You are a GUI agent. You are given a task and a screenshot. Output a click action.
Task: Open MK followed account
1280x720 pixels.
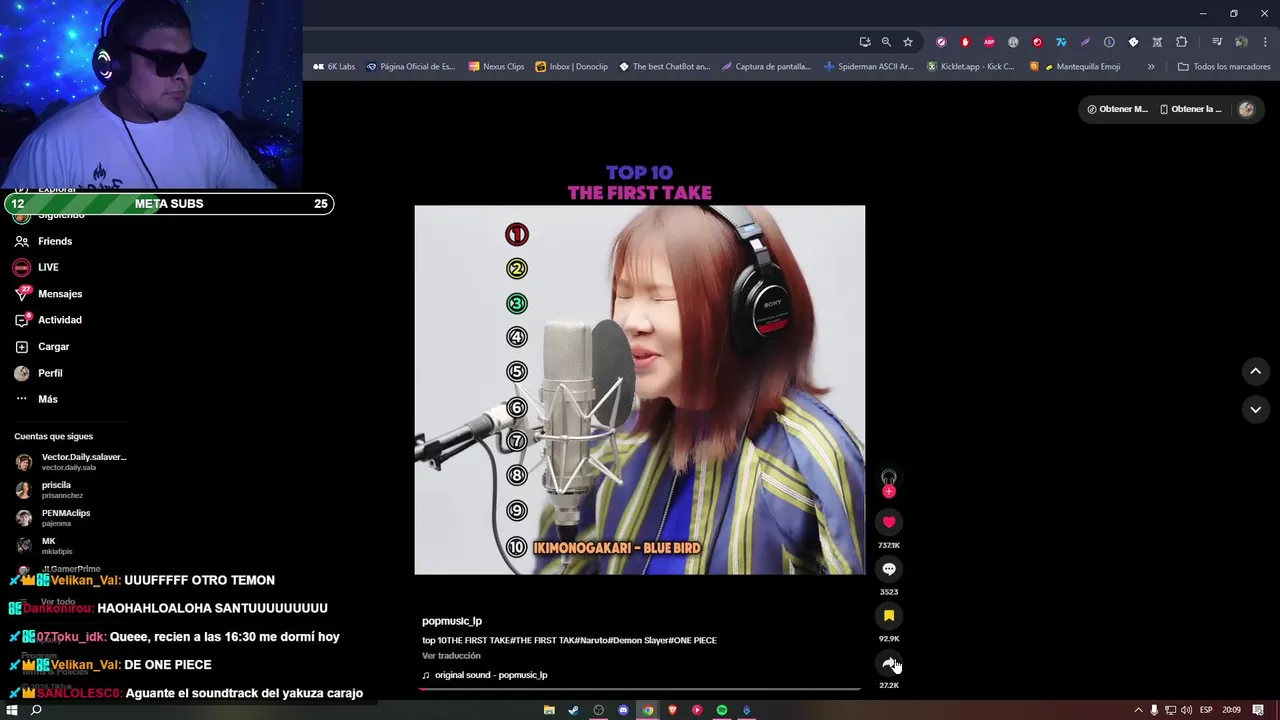point(44,546)
